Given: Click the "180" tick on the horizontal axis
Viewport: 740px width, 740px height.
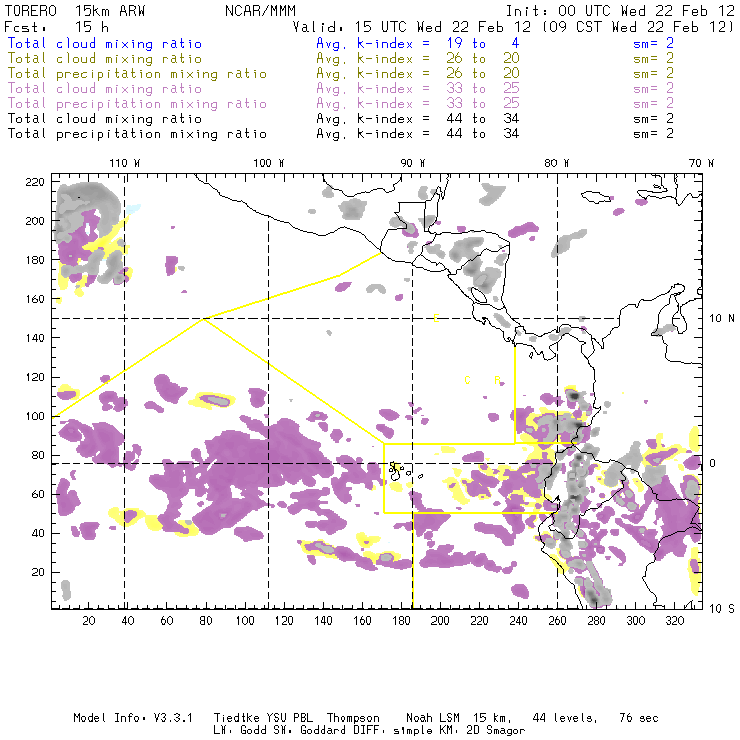Looking at the screenshot, I should 401,621.
